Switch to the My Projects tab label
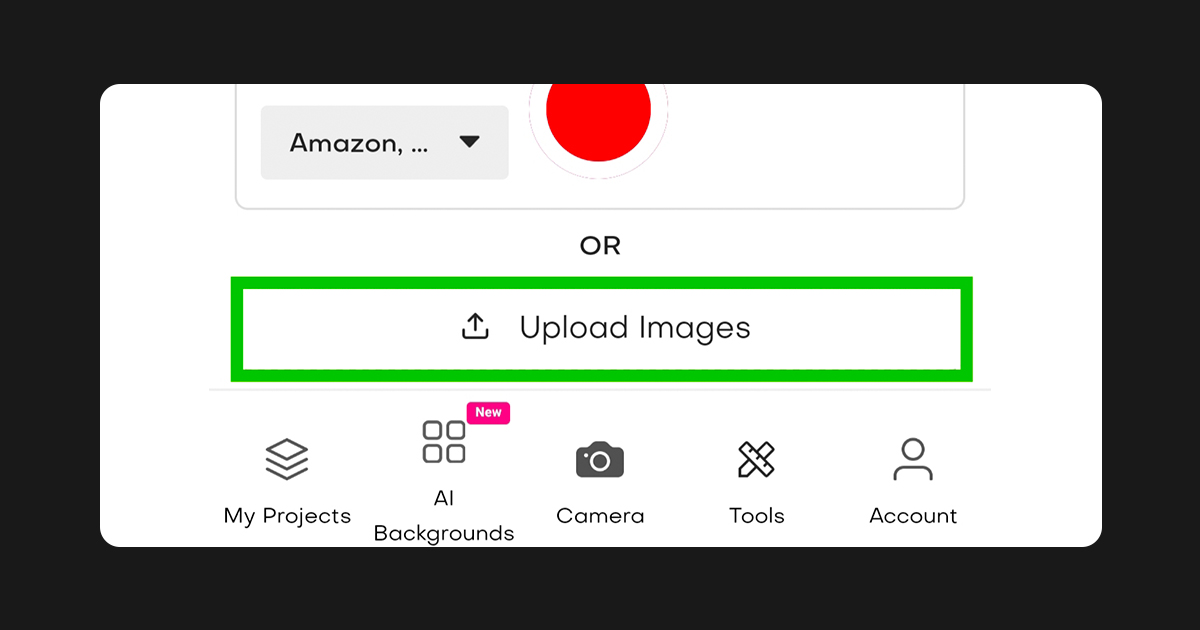The image size is (1200, 630). point(287,516)
